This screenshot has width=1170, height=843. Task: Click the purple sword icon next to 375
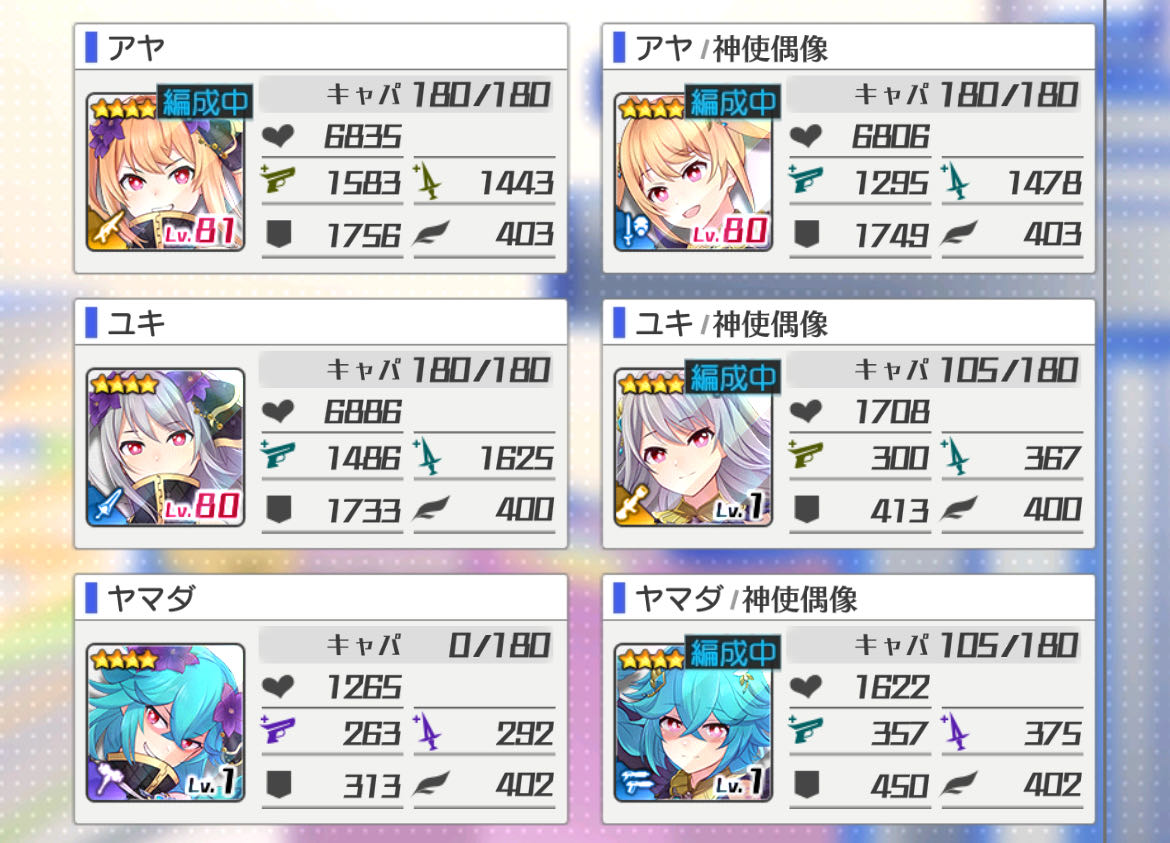956,732
